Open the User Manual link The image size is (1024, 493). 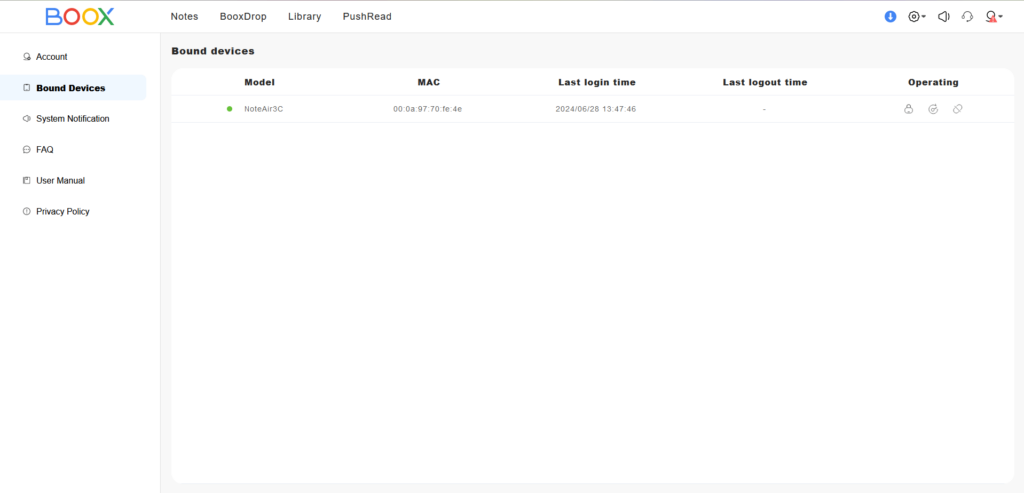click(60, 181)
